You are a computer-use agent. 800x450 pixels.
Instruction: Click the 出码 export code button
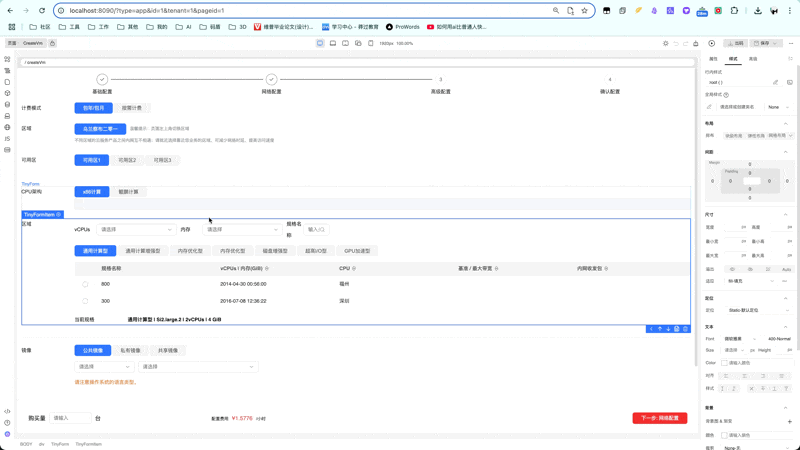736,43
